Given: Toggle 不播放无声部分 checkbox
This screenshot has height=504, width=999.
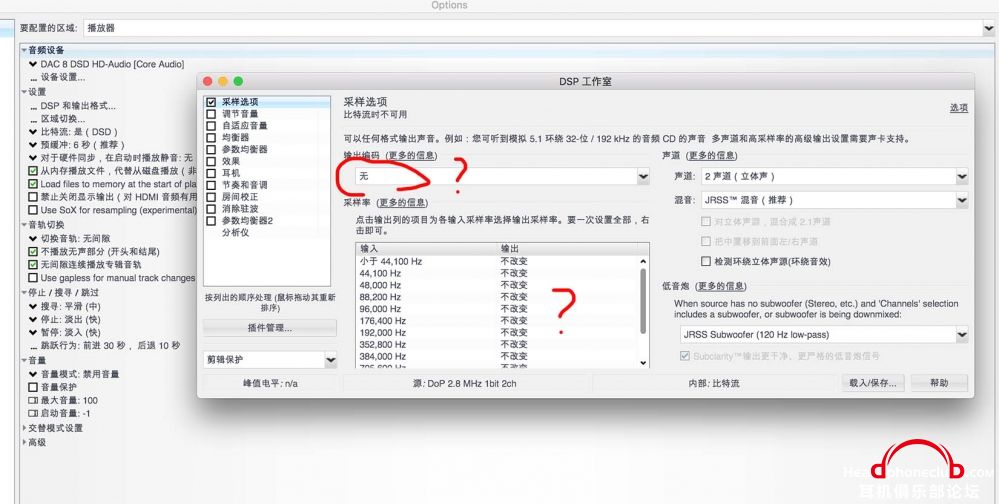Looking at the screenshot, I should [x=32, y=252].
